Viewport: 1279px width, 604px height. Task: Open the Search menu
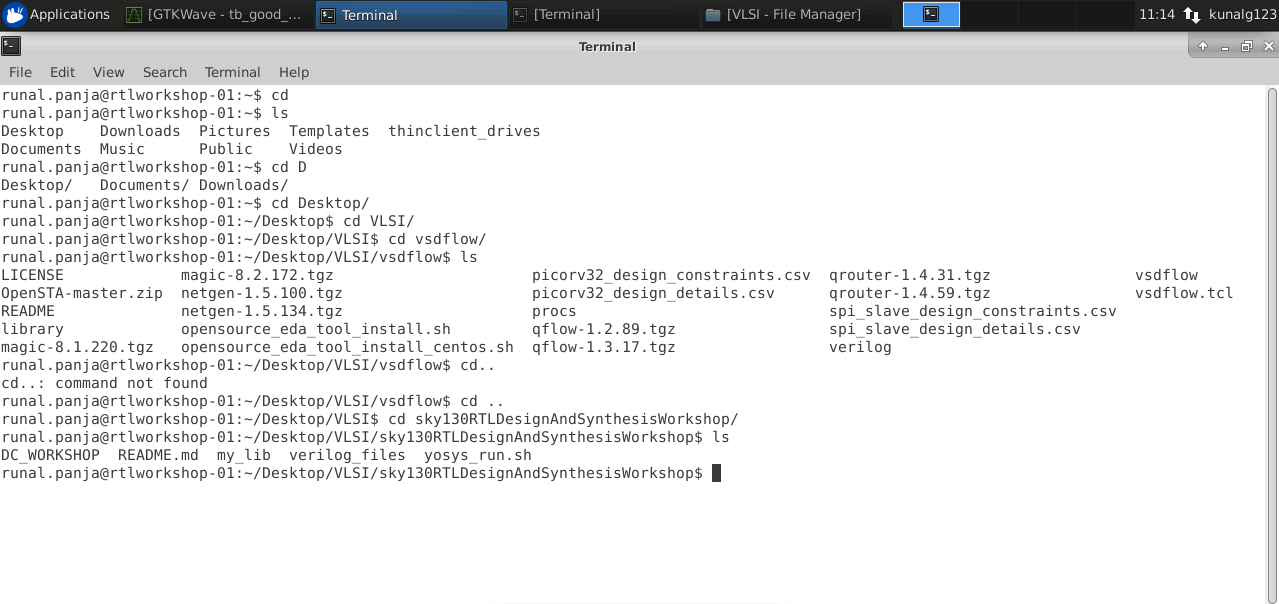click(x=164, y=72)
